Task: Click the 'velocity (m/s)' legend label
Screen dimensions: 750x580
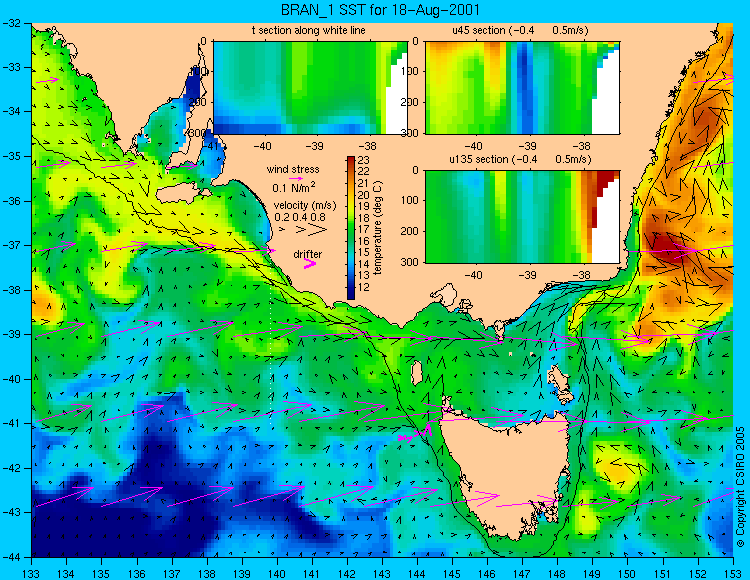Action: [305, 205]
